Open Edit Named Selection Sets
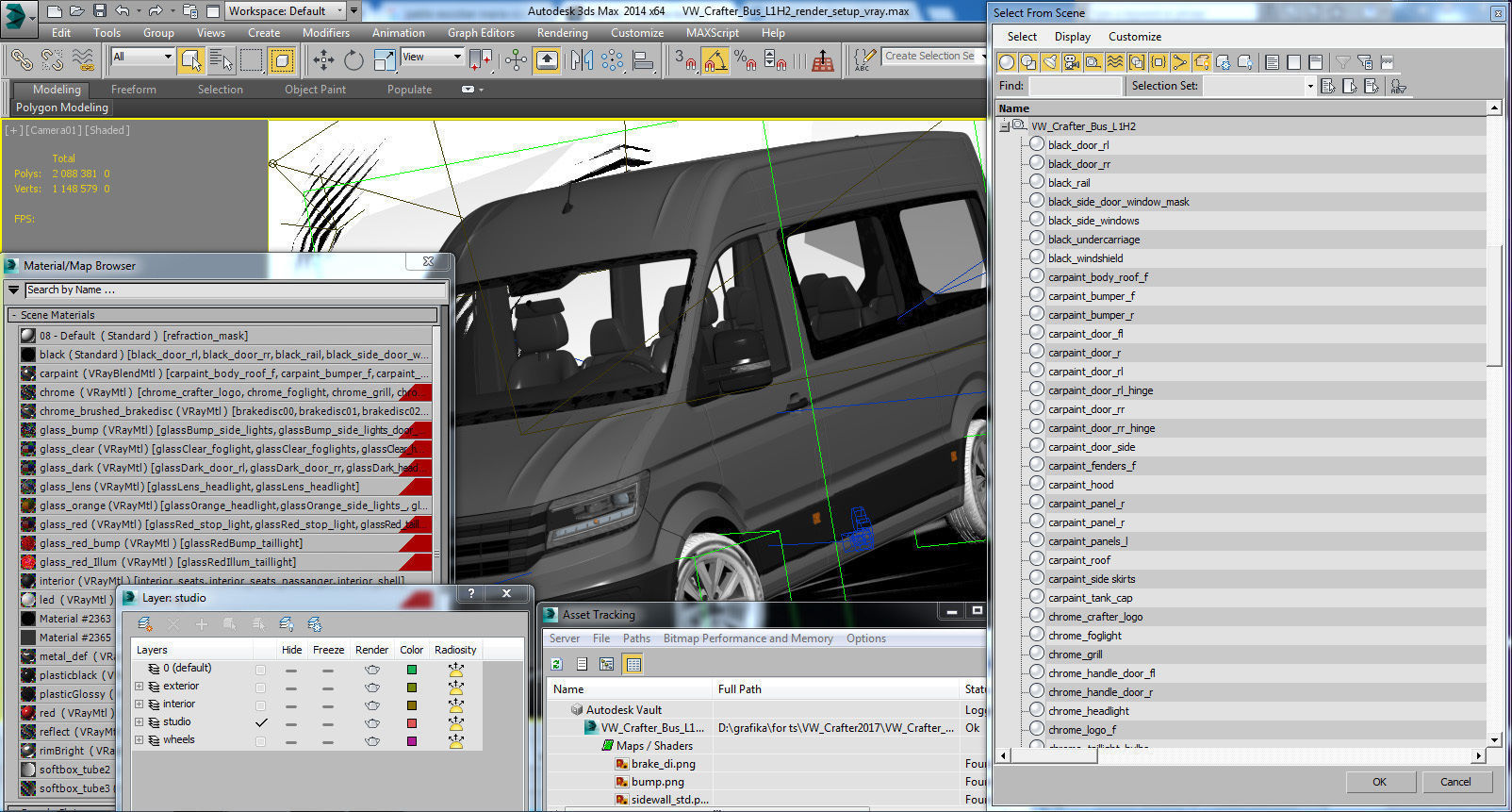Screen dimensions: 1512x812 [863, 60]
